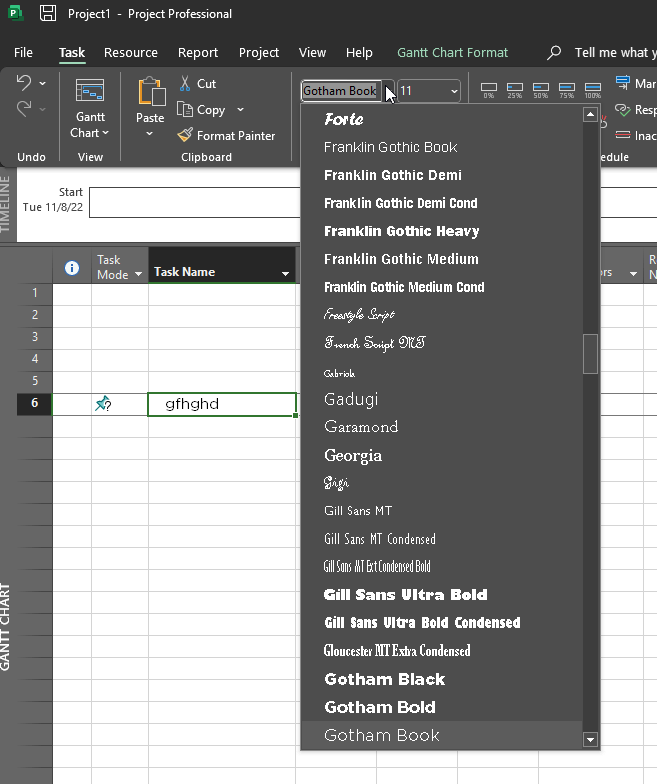Click the Save icon in title bar
This screenshot has height=784, width=657.
click(x=48, y=13)
